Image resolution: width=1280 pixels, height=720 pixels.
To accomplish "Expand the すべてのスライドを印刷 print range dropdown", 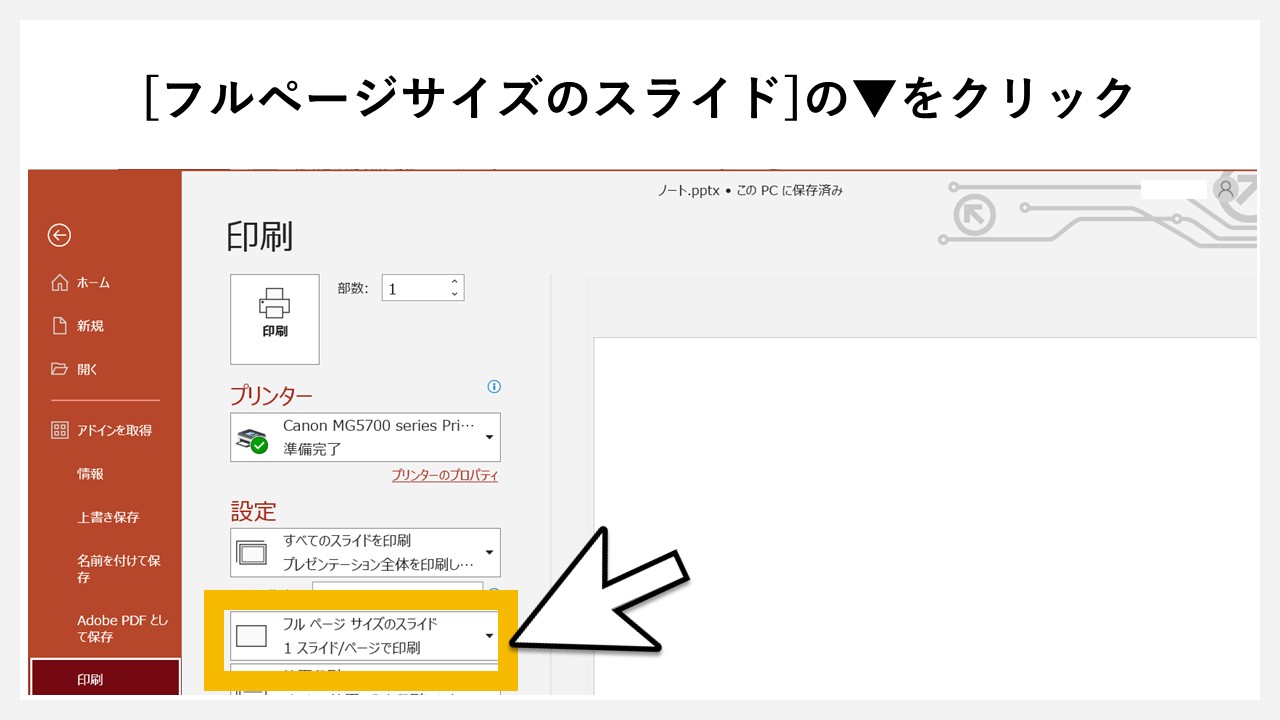I will (x=489, y=552).
